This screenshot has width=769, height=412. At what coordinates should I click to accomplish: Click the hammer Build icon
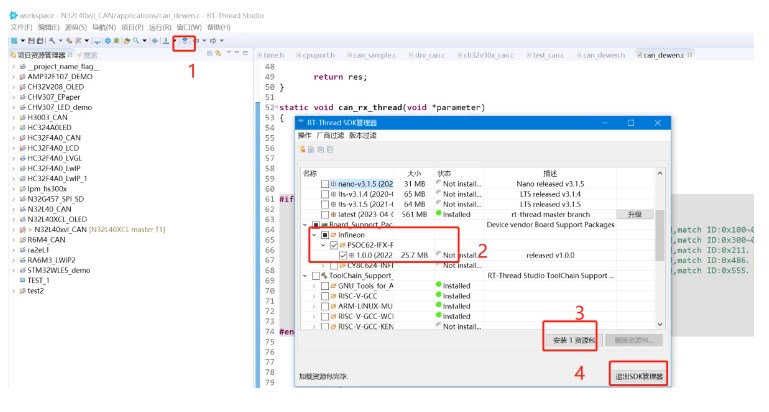[52, 41]
